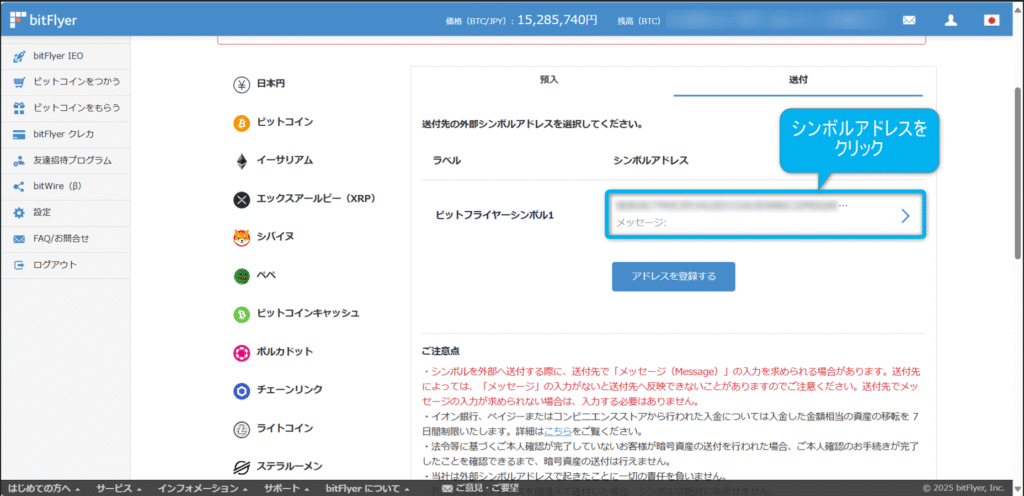Screen dimensions: 1024x496
Task: Click the ビットコインキャッシュ text label
Action: pyautogui.click(x=308, y=314)
